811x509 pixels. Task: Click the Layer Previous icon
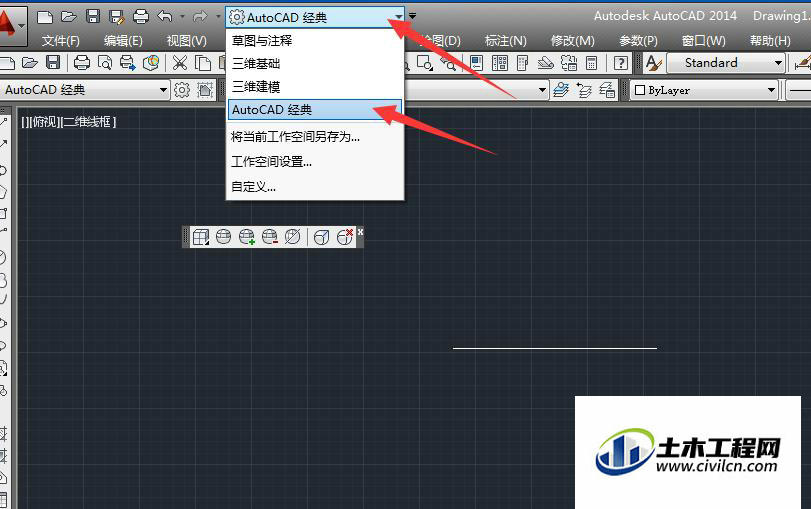tap(584, 90)
